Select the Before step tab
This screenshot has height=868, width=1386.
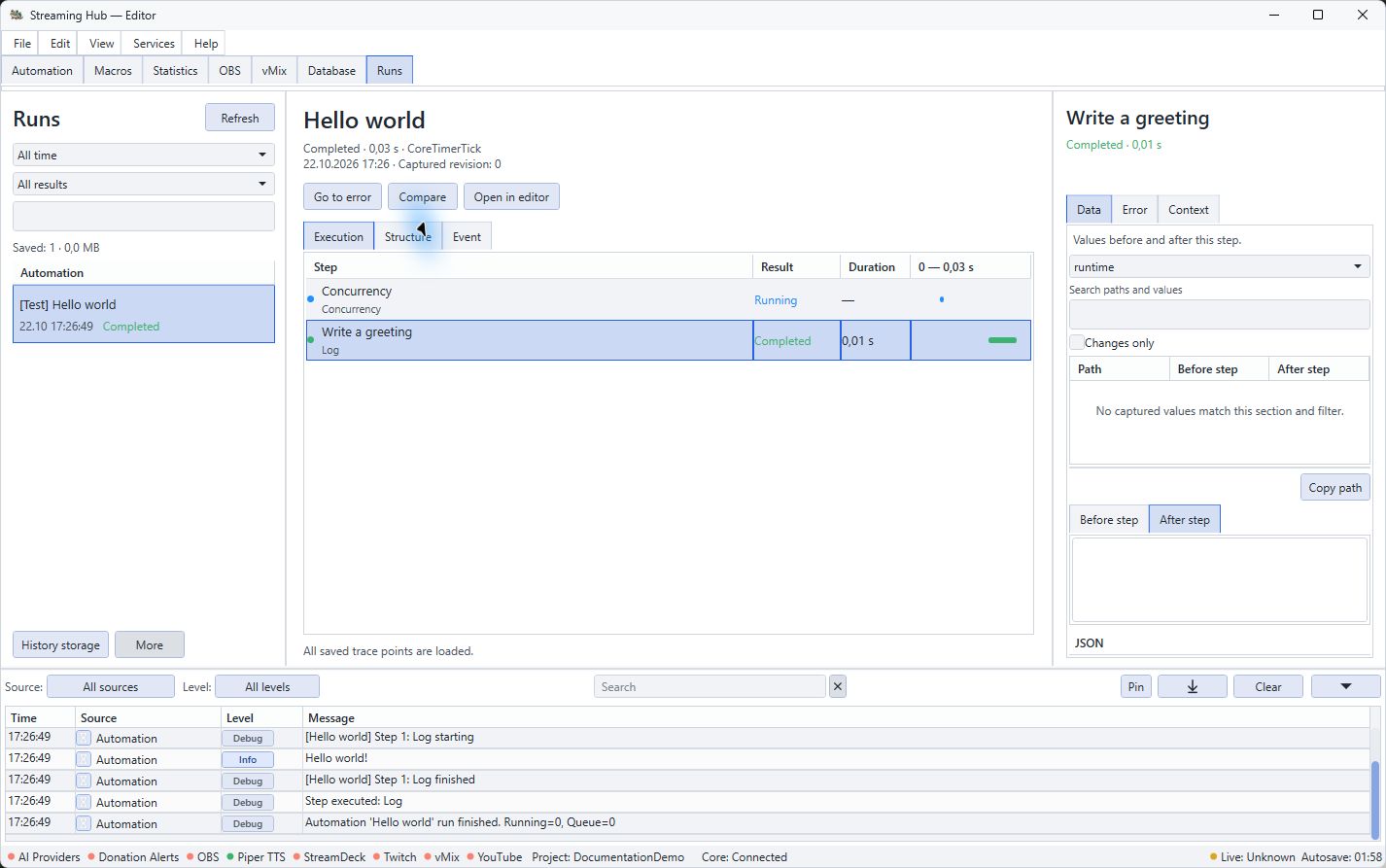1108,519
